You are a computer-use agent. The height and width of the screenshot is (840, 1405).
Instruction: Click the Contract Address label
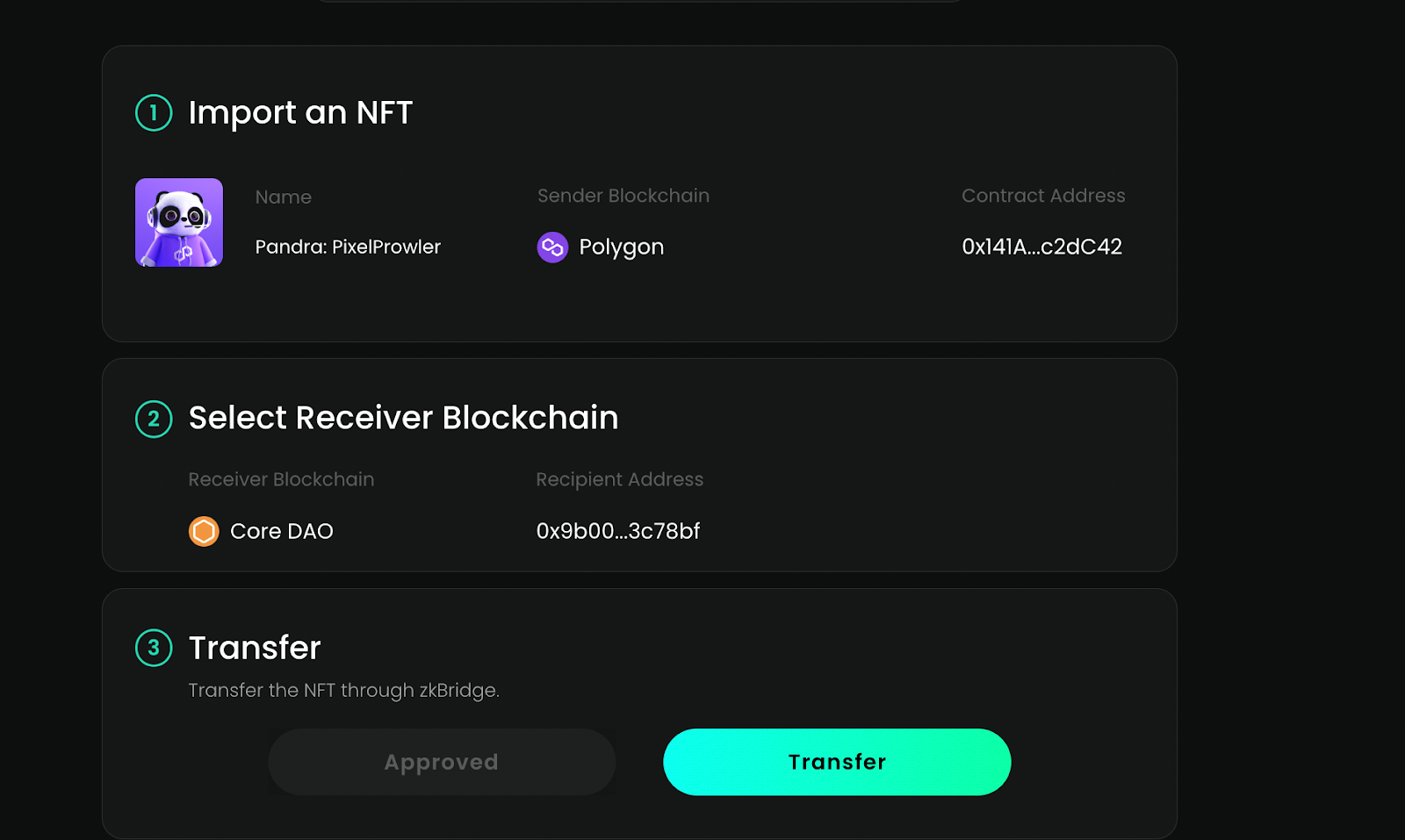click(1043, 196)
